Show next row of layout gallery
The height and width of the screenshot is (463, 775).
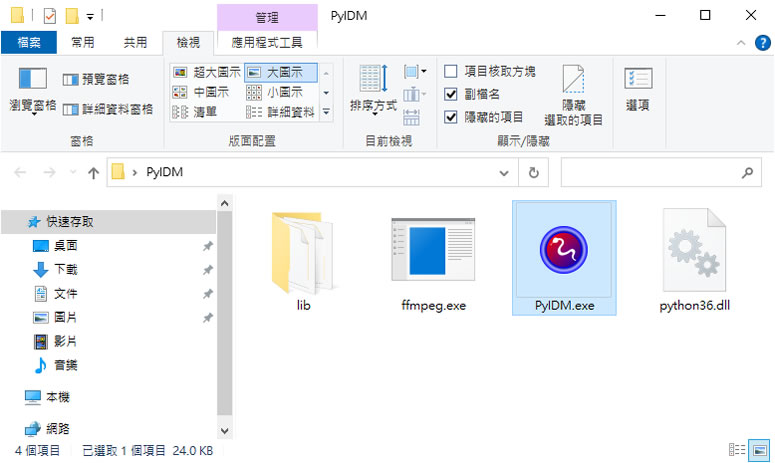326,92
